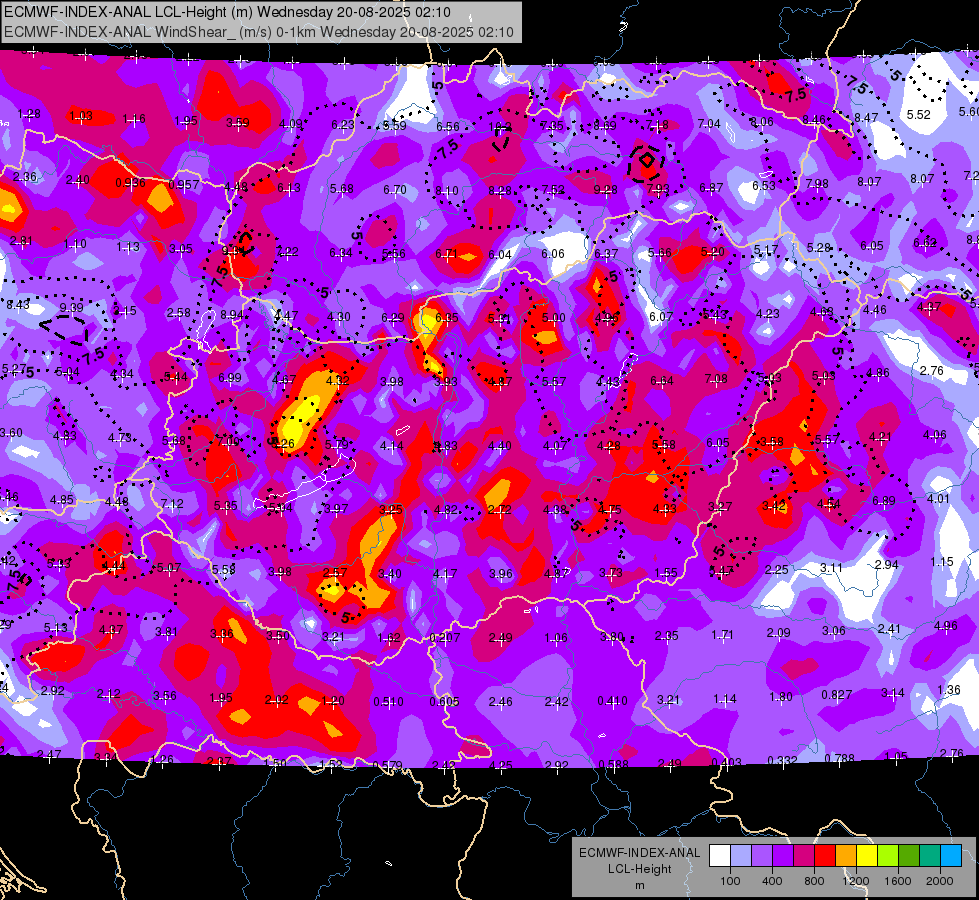979x900 pixels.
Task: Click the wind shear value '9.39'
Action: (x=72, y=307)
